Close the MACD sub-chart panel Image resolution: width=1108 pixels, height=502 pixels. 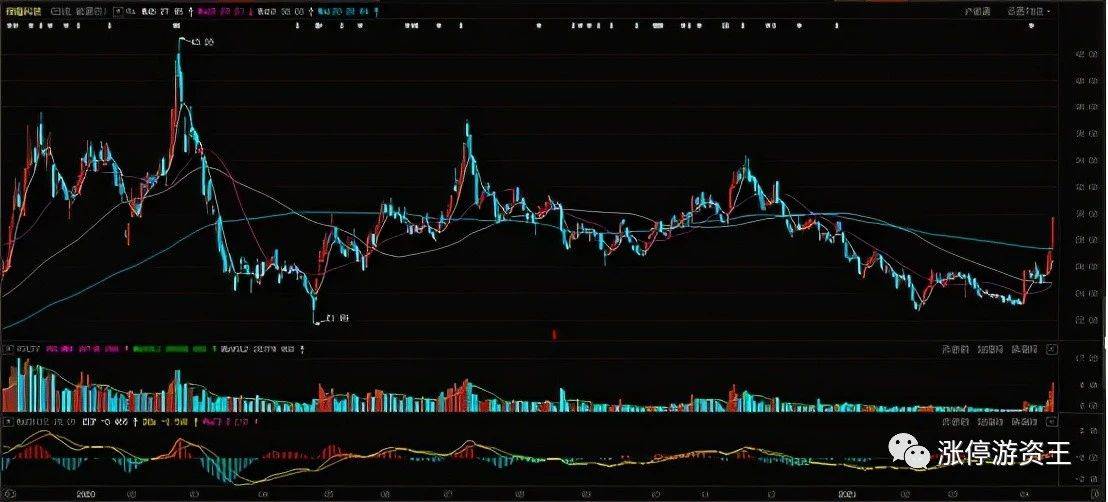[x=1052, y=421]
